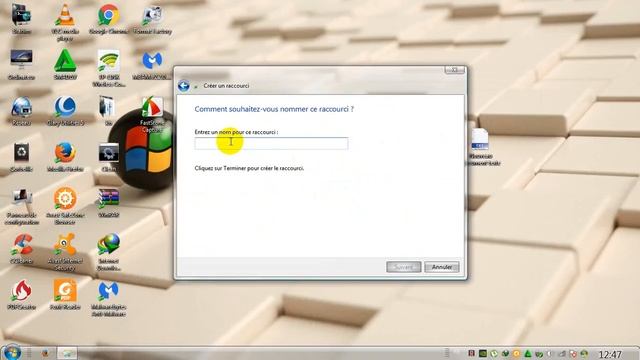Open Foxit Reader desktop shortcut

pyautogui.click(x=65, y=295)
